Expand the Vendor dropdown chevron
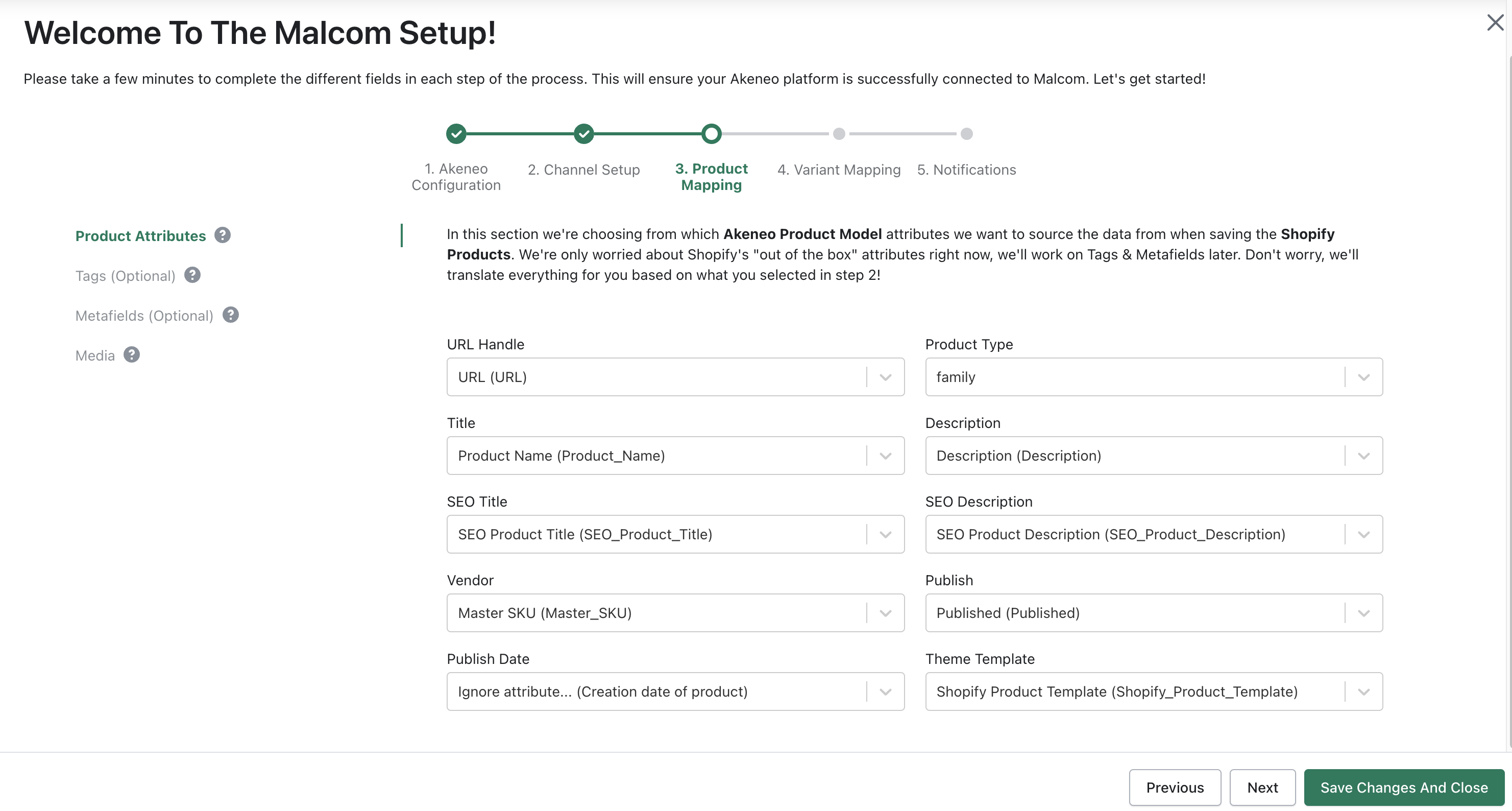Viewport: 1512px width, 811px height. point(885,613)
